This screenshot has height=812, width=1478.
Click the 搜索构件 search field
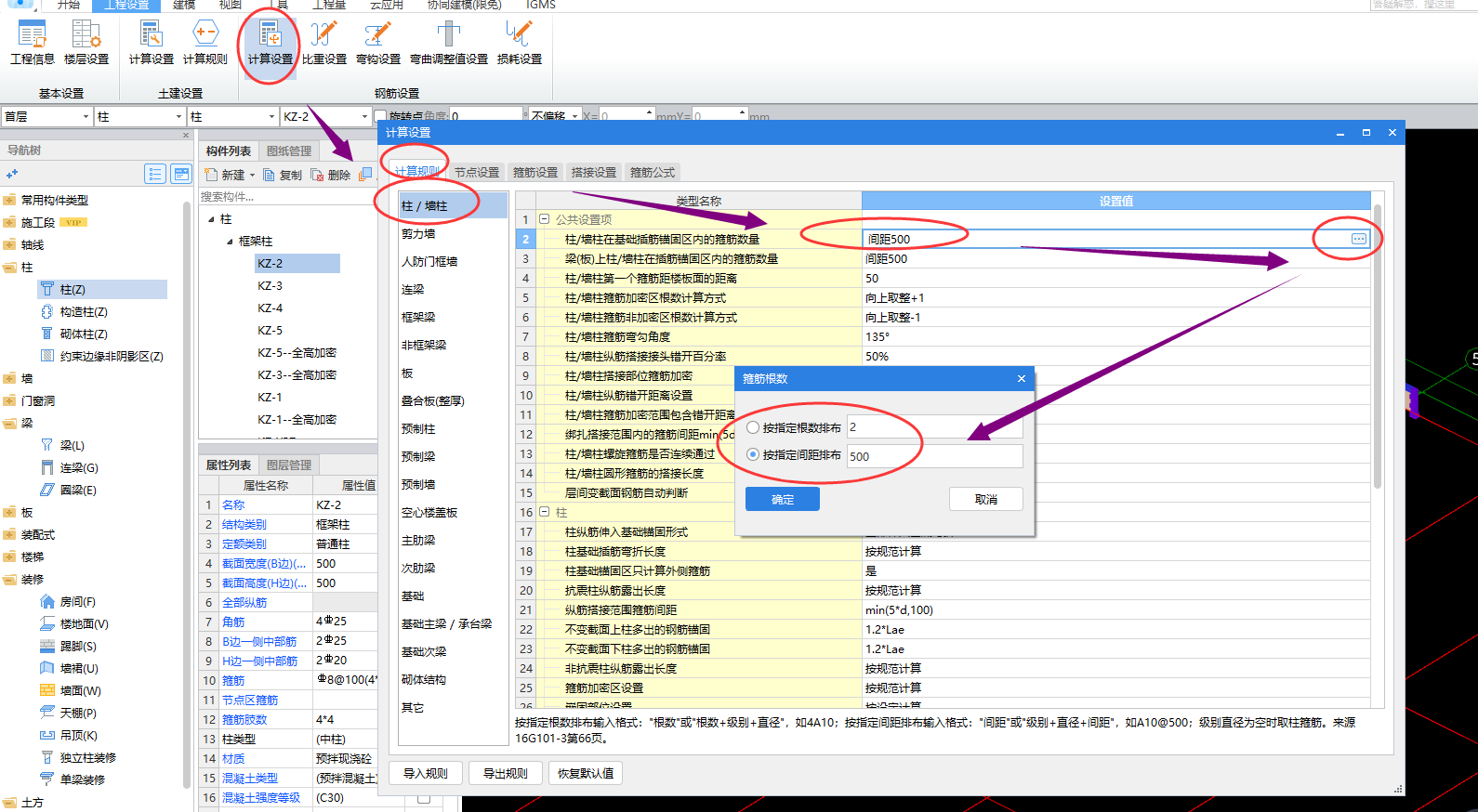coord(286,196)
